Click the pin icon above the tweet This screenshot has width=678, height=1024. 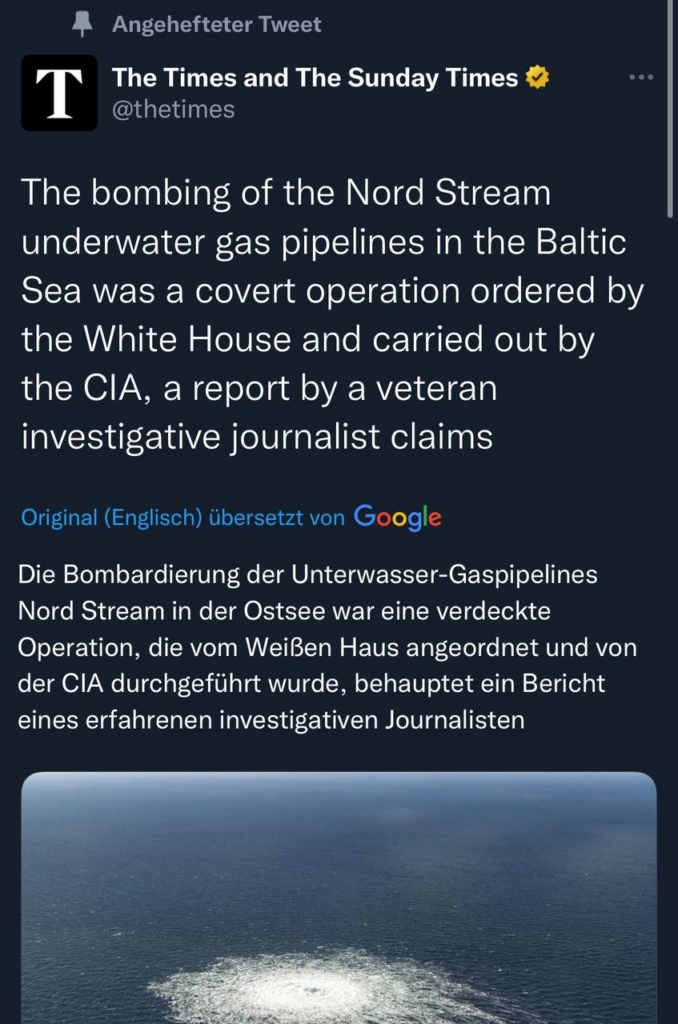(x=83, y=24)
